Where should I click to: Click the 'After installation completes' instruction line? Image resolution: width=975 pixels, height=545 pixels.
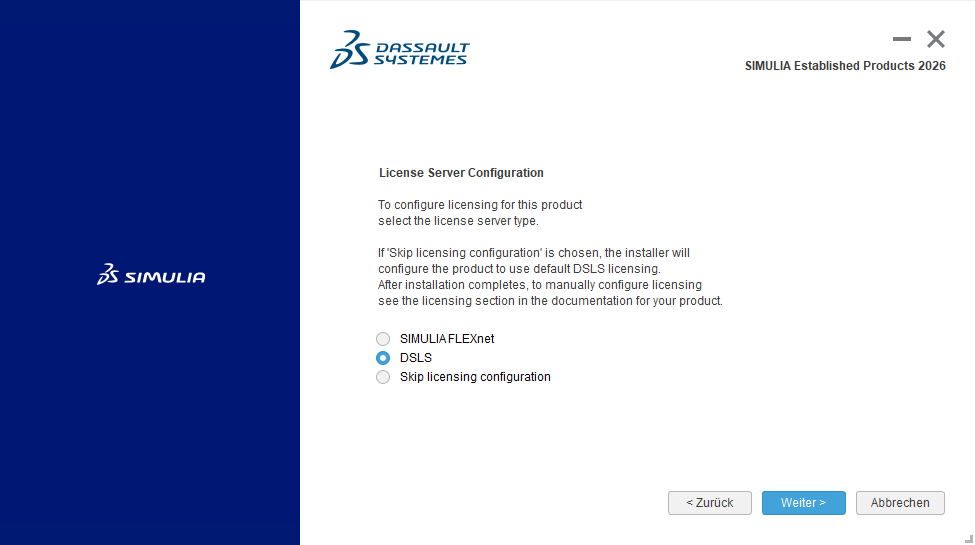[540, 285]
